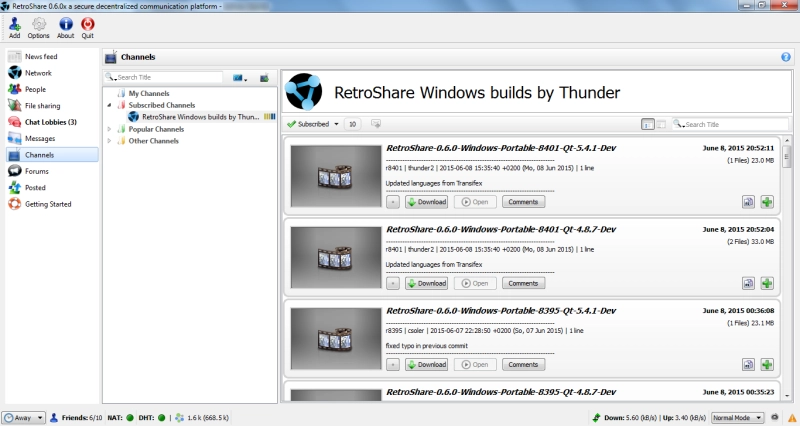Viewport: 800px width, 426px height.
Task: Open Getting Started page
Action: 52,204
